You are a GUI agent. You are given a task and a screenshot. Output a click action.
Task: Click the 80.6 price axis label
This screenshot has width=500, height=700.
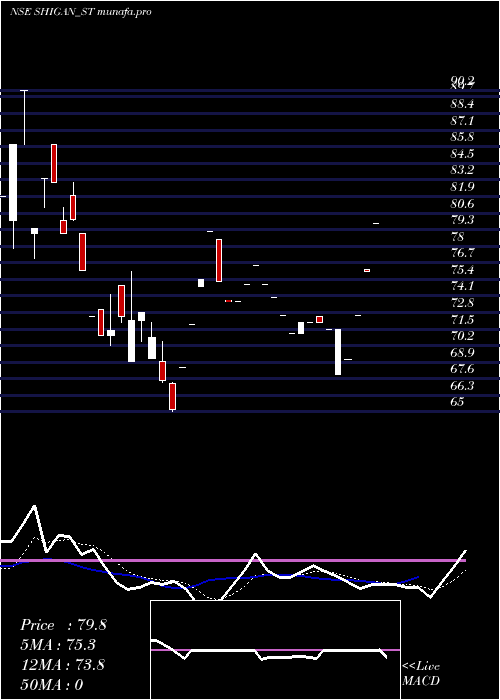pos(462,204)
